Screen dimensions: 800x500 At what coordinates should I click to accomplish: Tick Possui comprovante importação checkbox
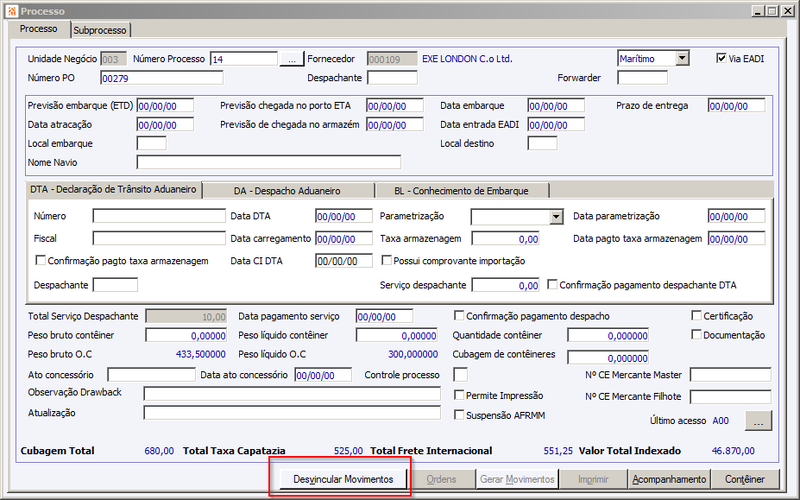[x=387, y=260]
